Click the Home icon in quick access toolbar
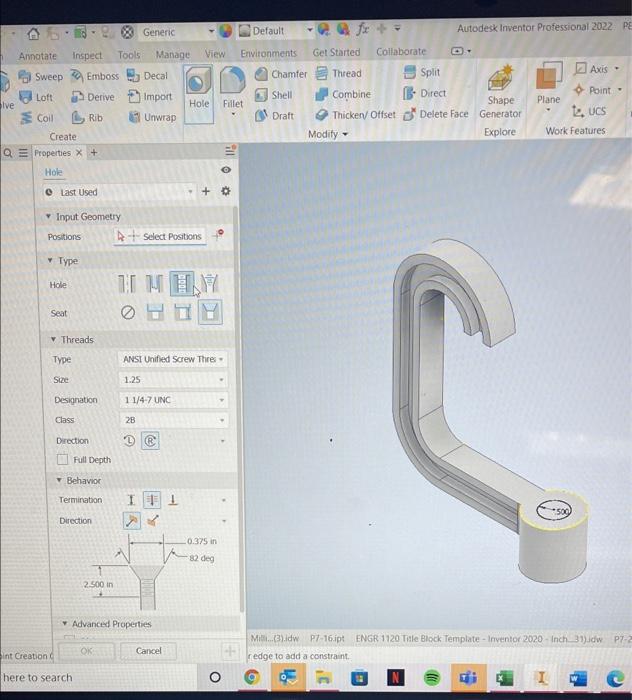The width and height of the screenshot is (632, 700). click(x=33, y=33)
